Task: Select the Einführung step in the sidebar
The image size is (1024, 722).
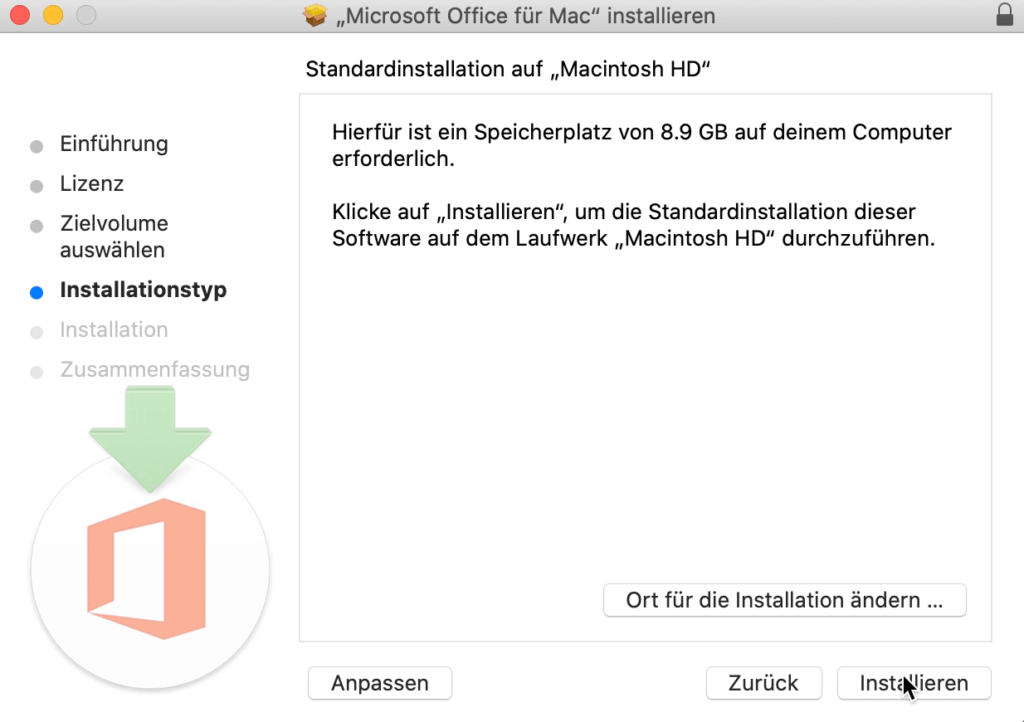Action: [x=115, y=144]
